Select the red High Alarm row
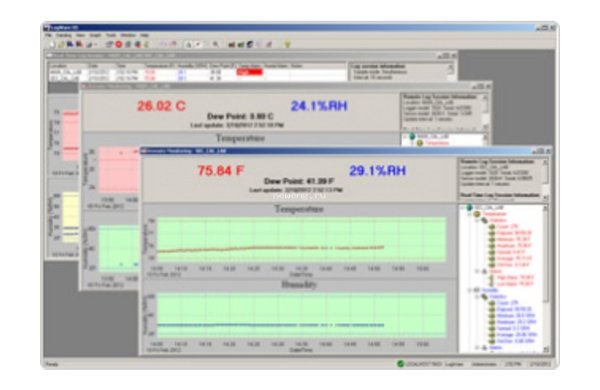600x390 pixels. pyautogui.click(x=515, y=277)
